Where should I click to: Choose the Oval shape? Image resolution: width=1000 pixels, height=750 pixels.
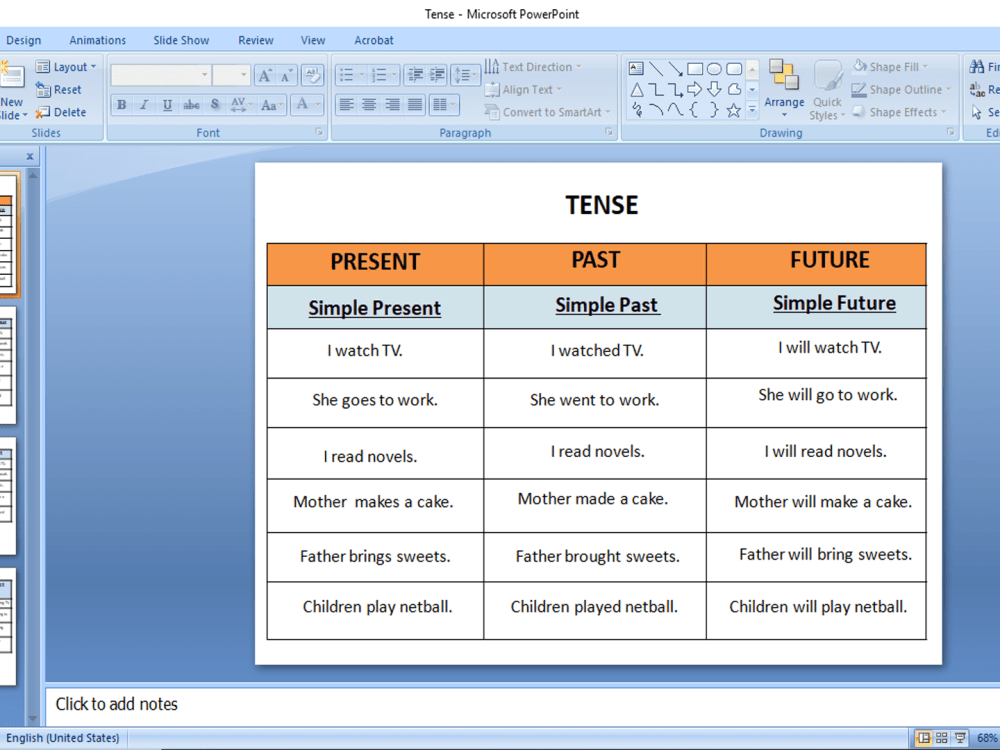(714, 68)
